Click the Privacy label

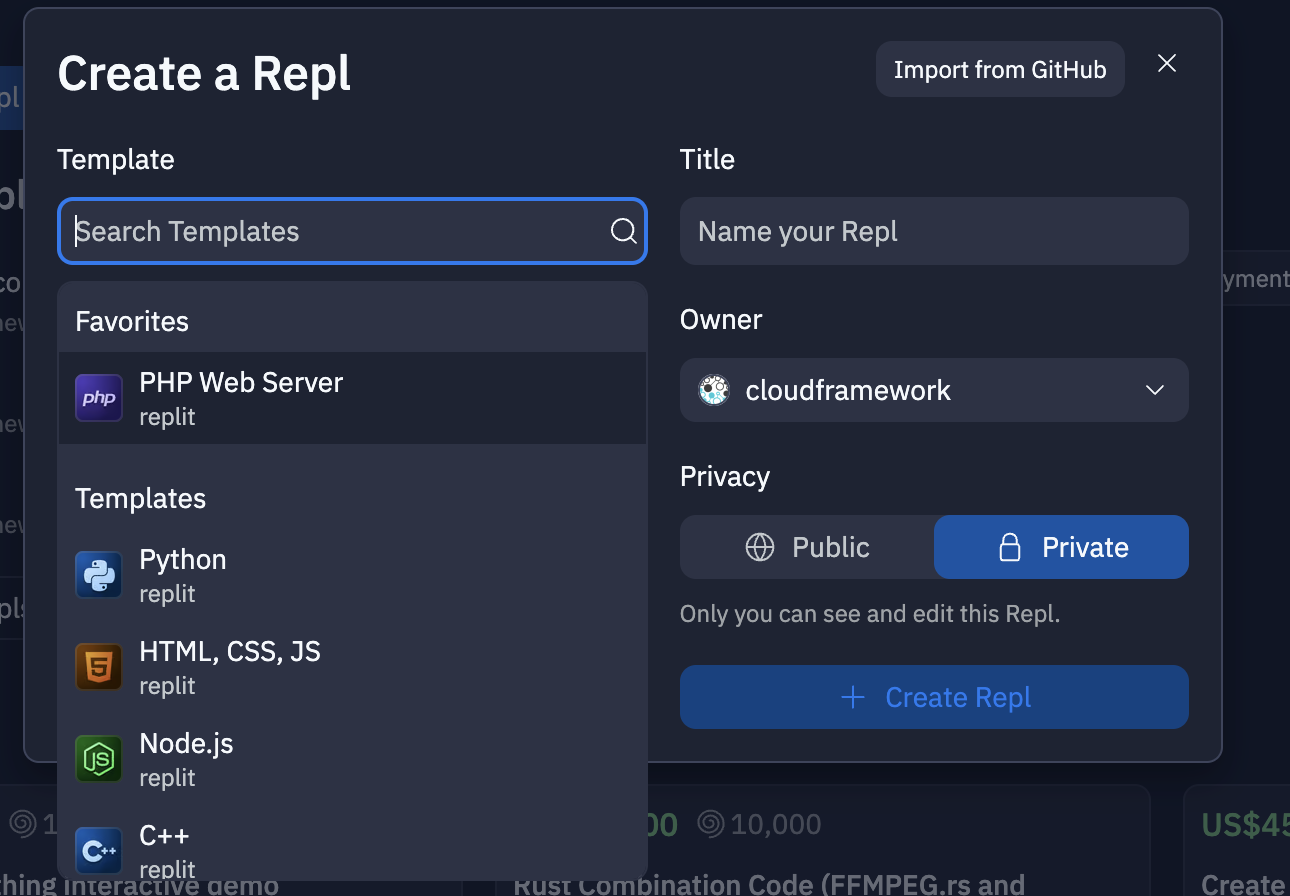pos(725,477)
